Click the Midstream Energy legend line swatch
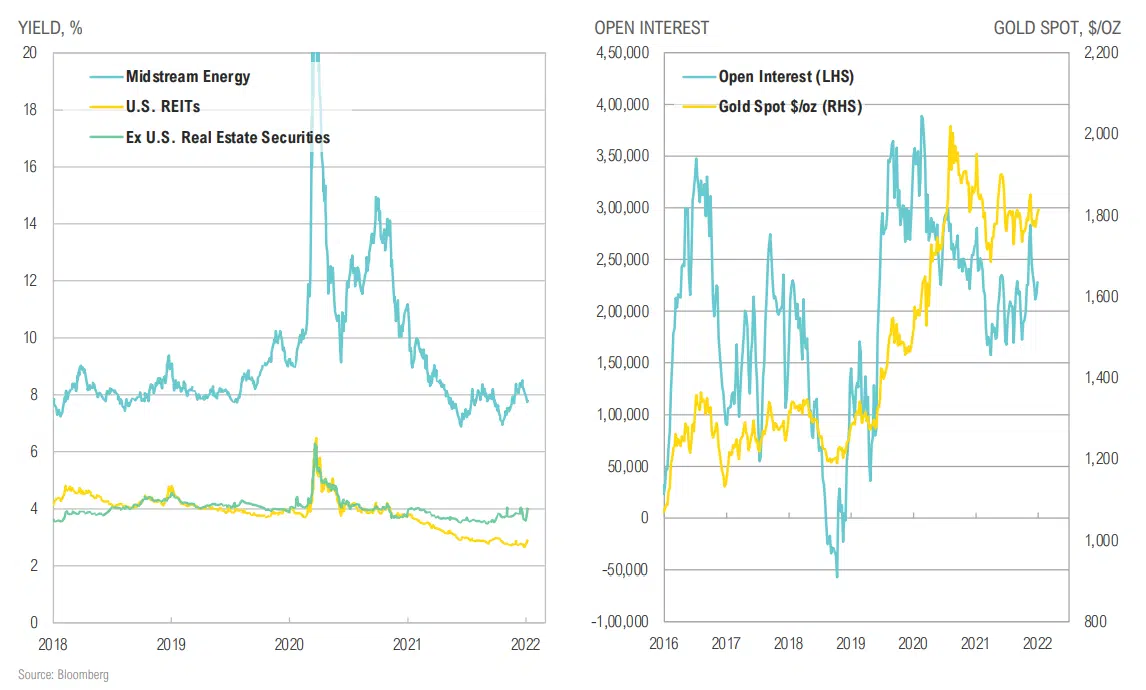 (101, 77)
